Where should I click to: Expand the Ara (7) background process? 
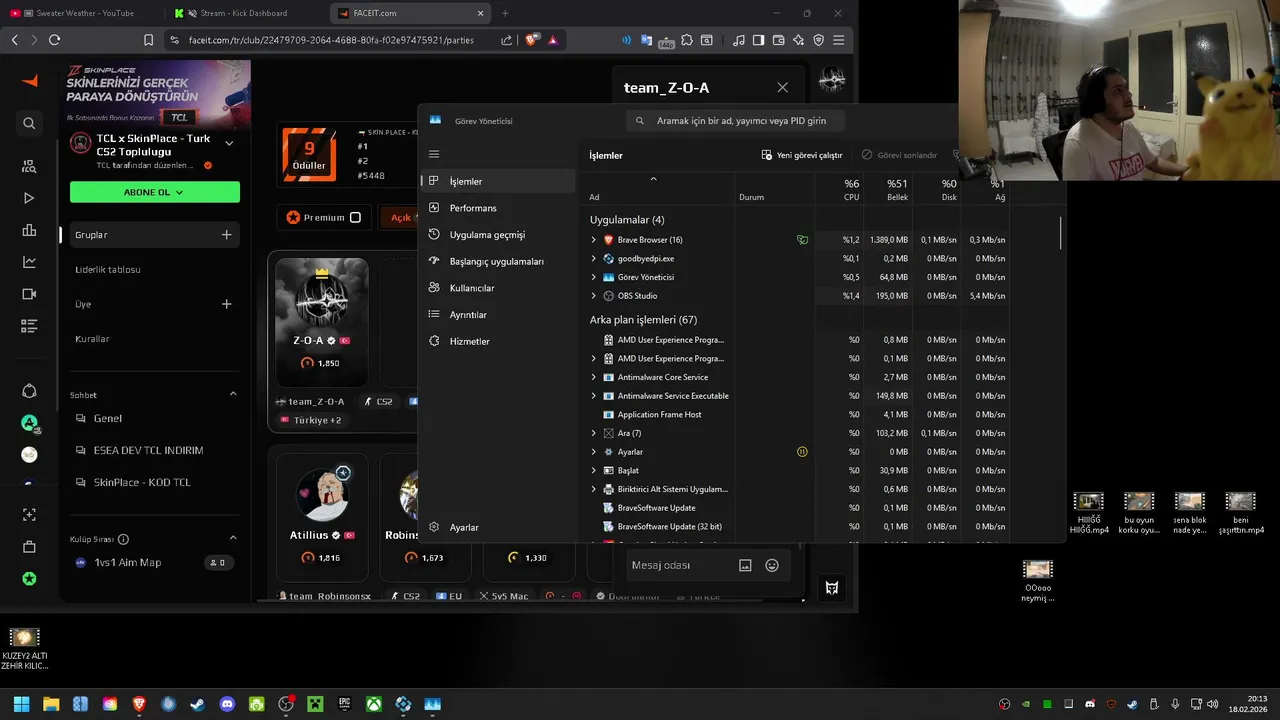[x=593, y=433]
